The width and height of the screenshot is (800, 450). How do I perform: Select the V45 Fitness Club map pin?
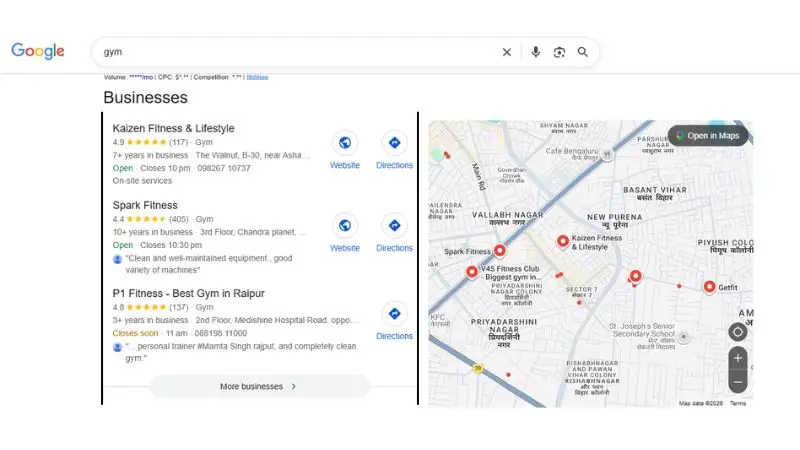(x=472, y=272)
